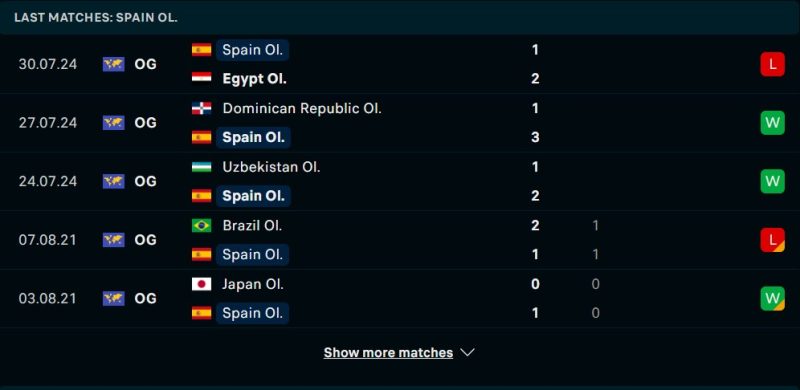Click the Egypt flag icon
Image resolution: width=800 pixels, height=390 pixels.
(x=202, y=79)
